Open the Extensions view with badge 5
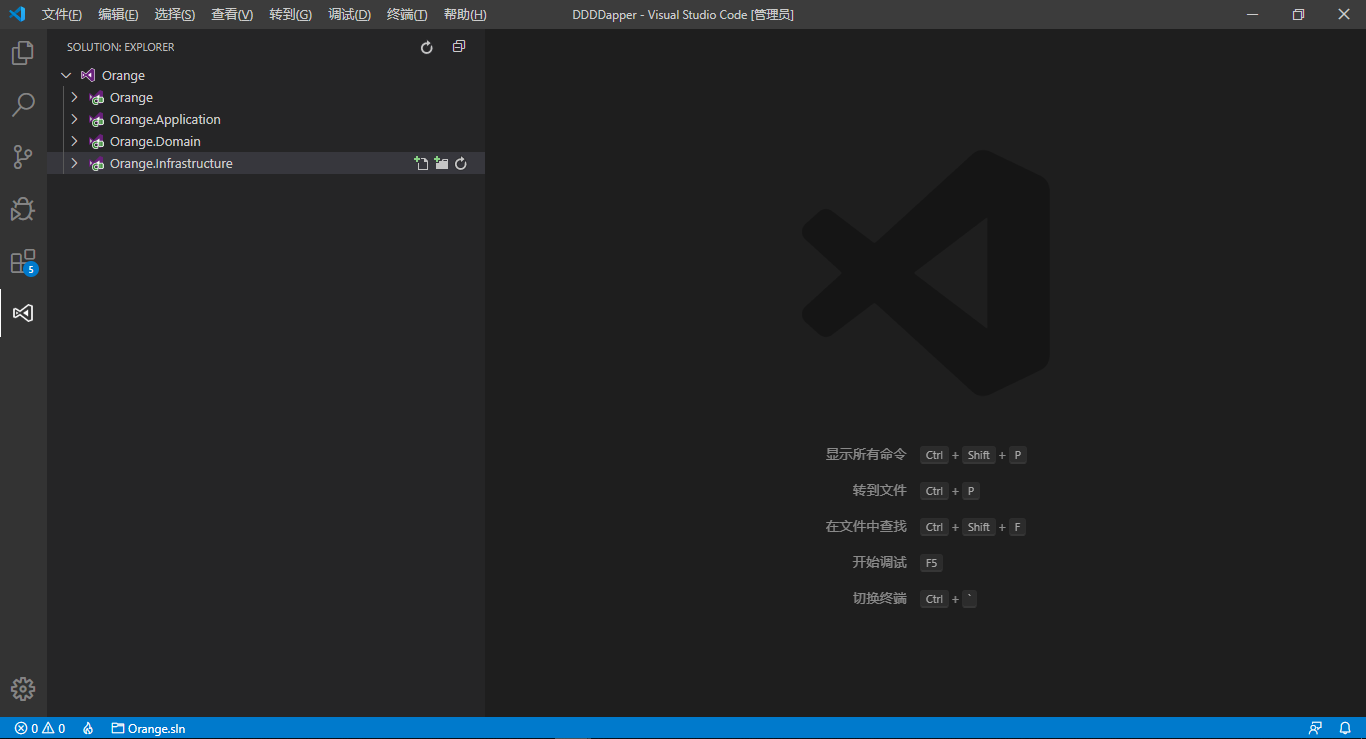1366x739 pixels. [x=23, y=262]
